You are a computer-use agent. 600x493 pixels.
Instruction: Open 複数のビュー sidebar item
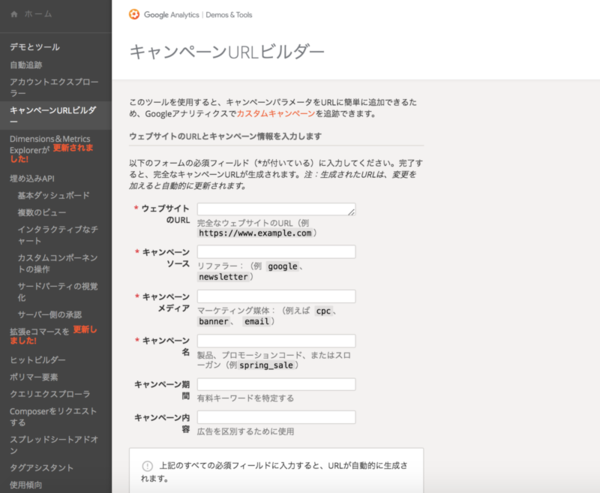coord(42,212)
